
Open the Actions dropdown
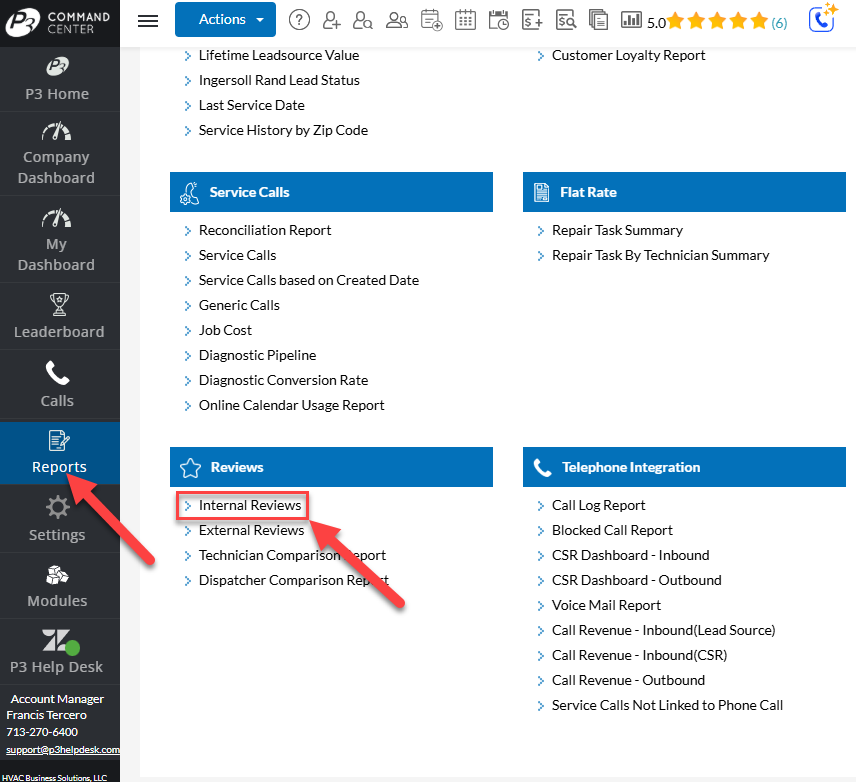[x=225, y=20]
